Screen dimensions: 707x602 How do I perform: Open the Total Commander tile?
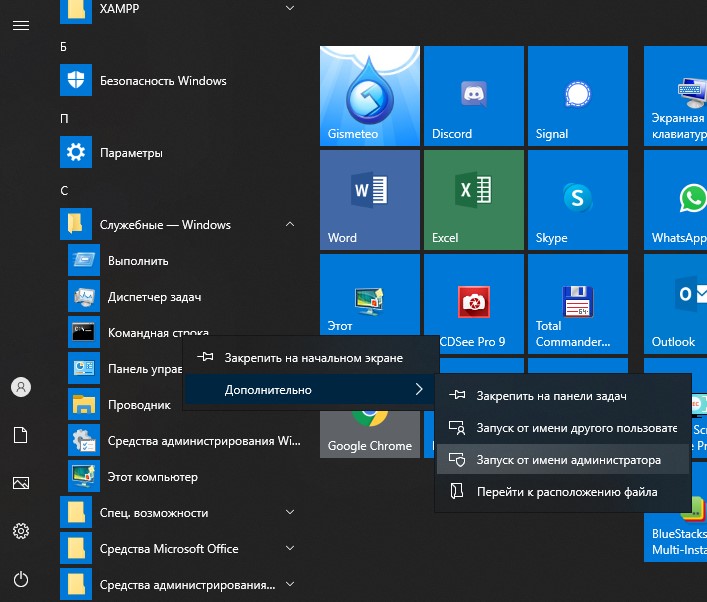[578, 304]
